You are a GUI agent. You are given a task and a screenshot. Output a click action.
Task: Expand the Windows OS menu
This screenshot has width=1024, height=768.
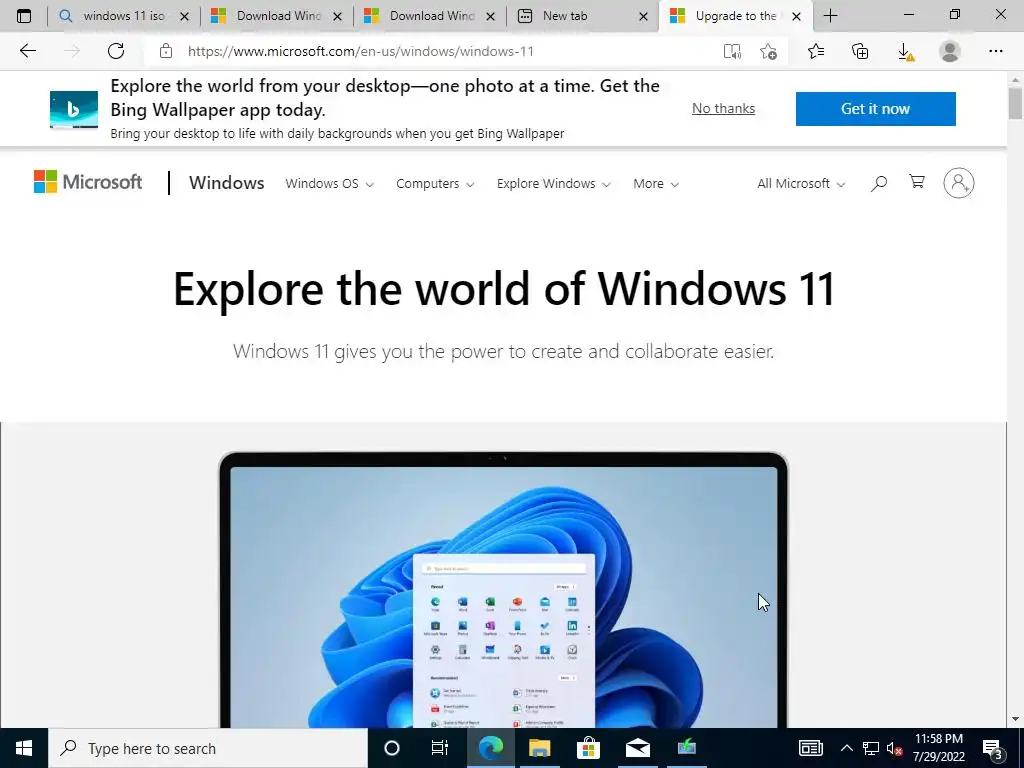pos(329,184)
